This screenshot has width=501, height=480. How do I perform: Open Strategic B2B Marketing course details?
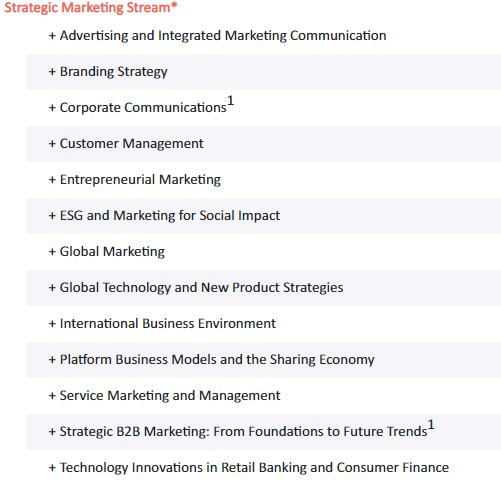(263, 432)
